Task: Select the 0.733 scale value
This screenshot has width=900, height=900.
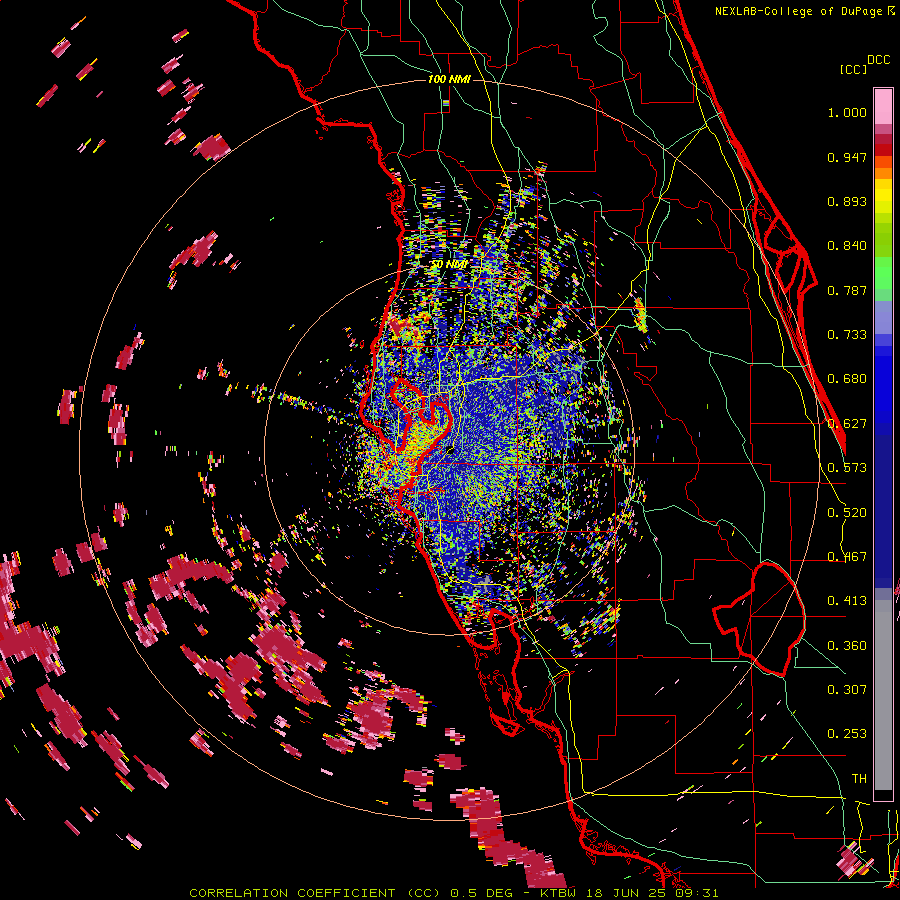Action: pos(847,335)
